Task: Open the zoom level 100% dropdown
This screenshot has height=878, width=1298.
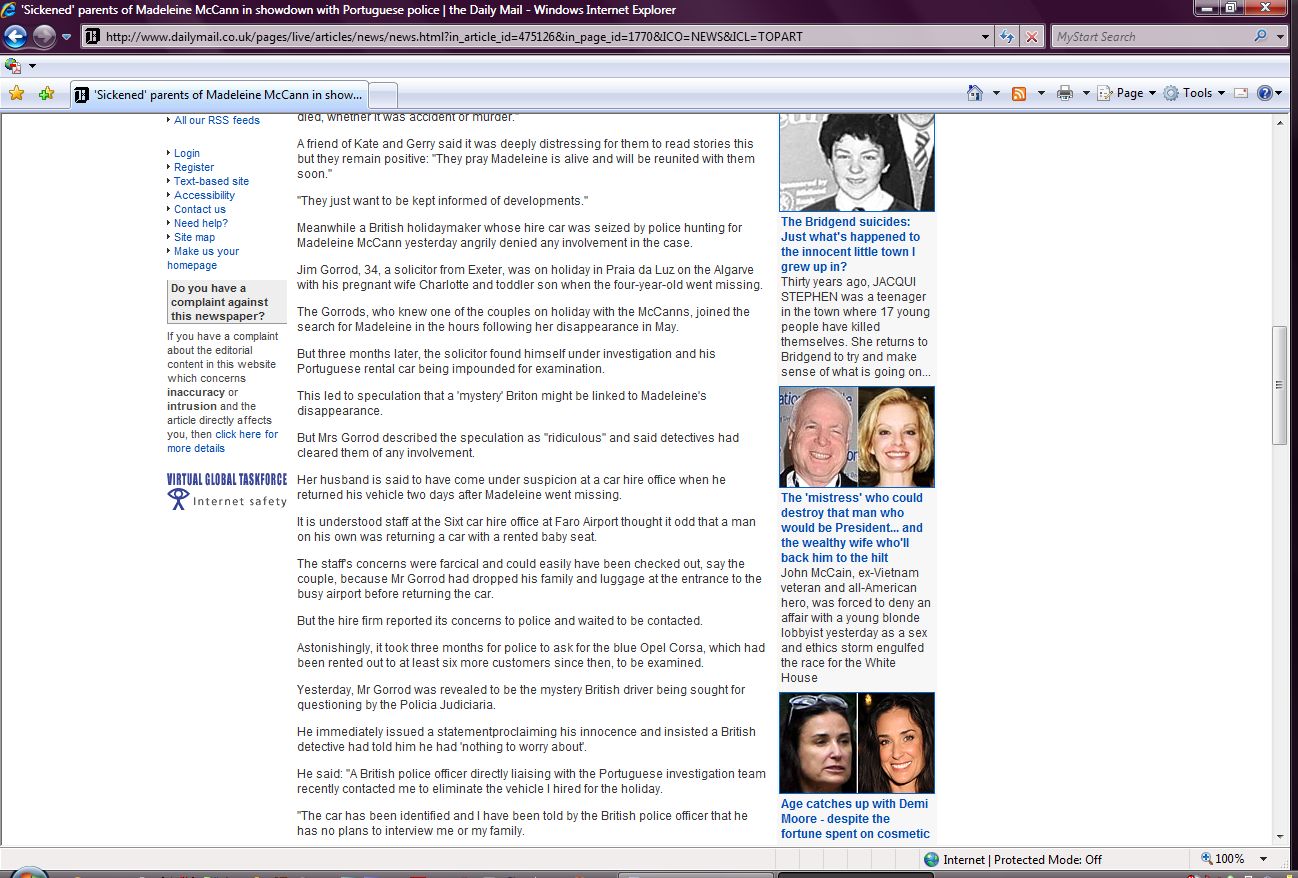Action: 1264,859
